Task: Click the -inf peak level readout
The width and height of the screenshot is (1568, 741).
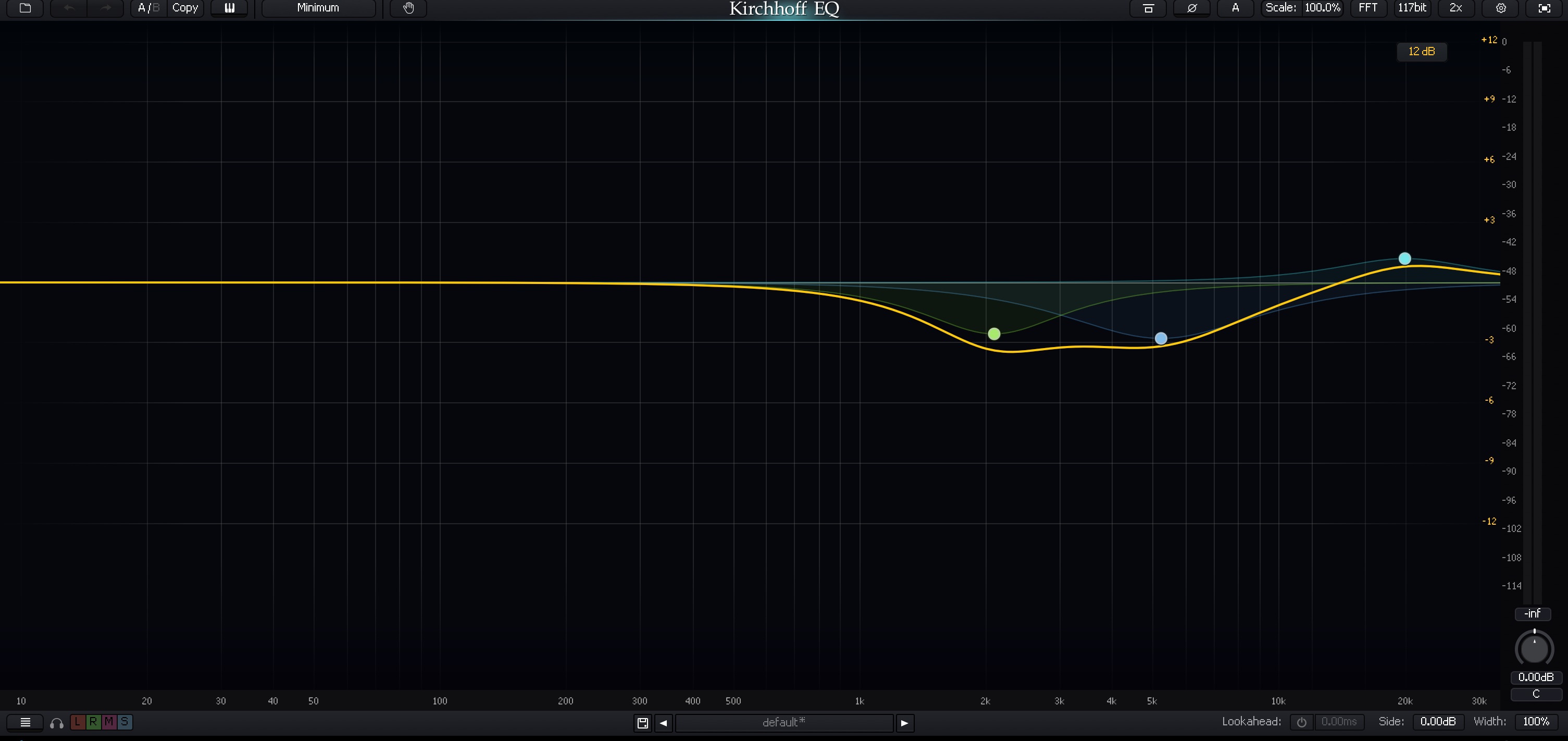Action: point(1533,614)
